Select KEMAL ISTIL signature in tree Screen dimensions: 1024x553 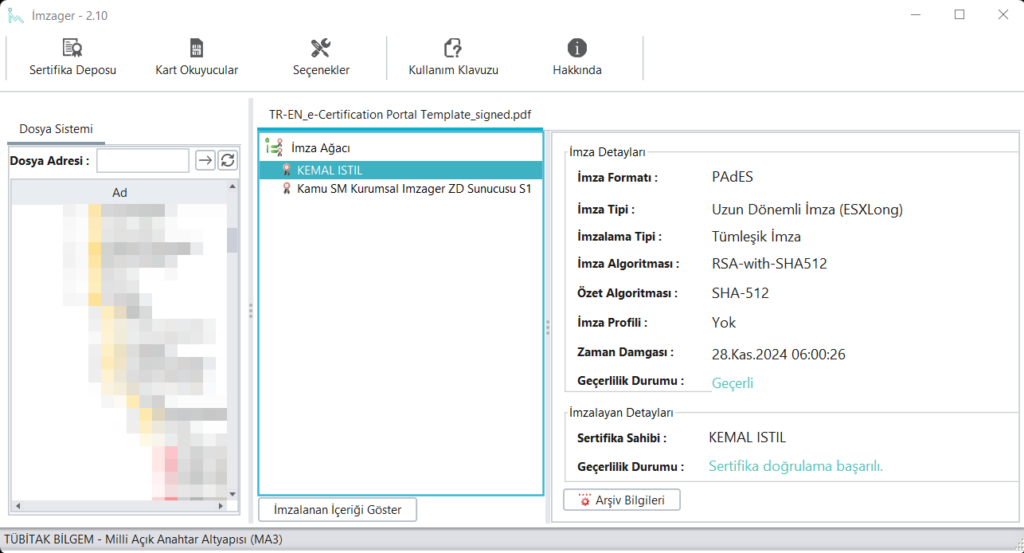coord(400,170)
